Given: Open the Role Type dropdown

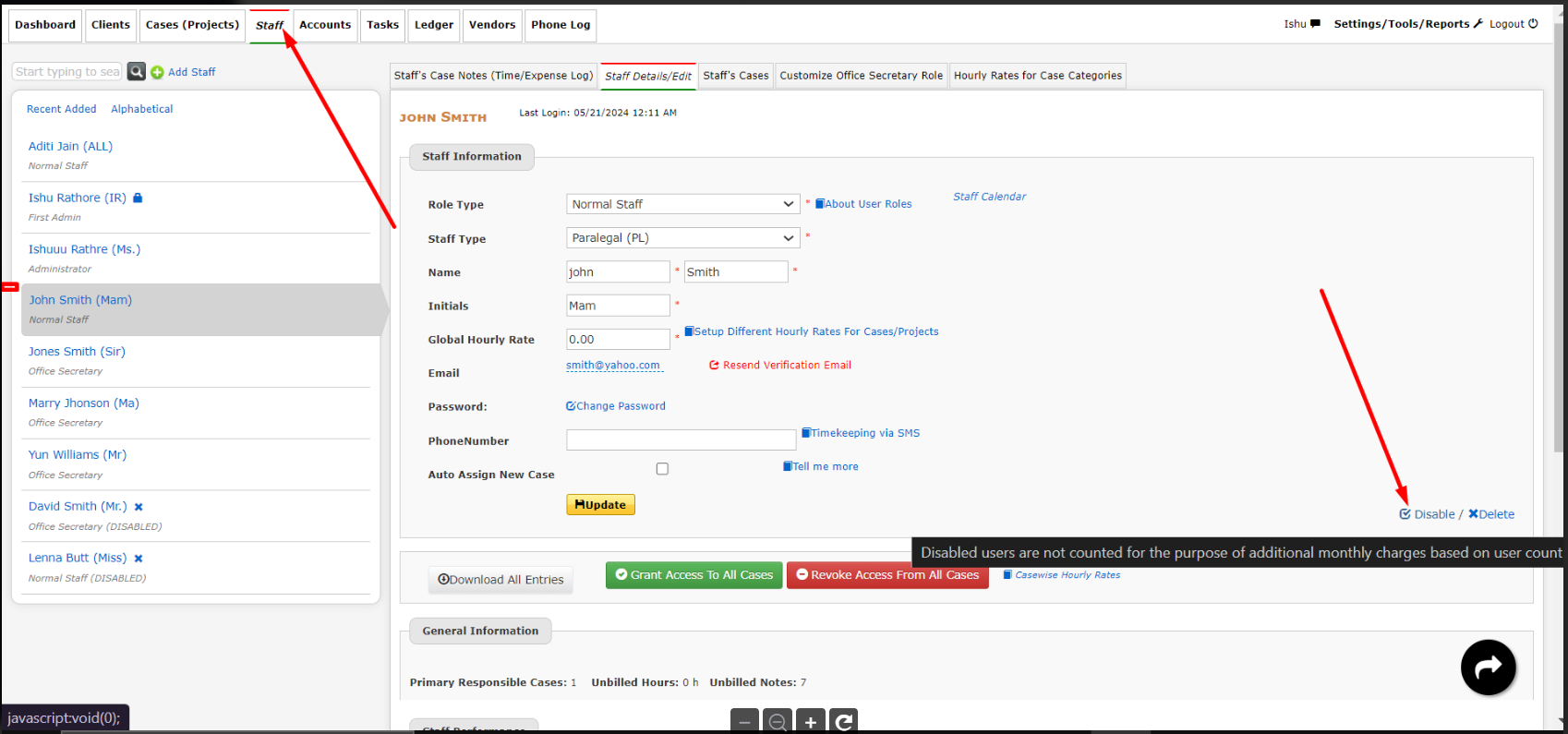Looking at the screenshot, I should coord(682,204).
